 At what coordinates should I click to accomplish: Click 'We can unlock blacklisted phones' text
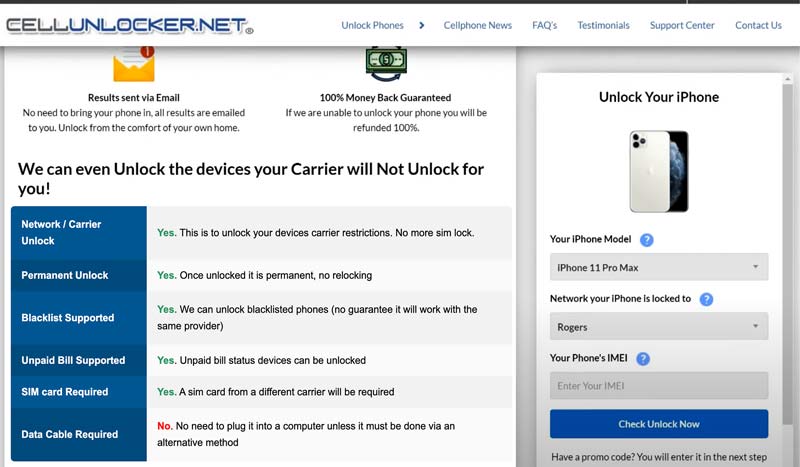(317, 317)
